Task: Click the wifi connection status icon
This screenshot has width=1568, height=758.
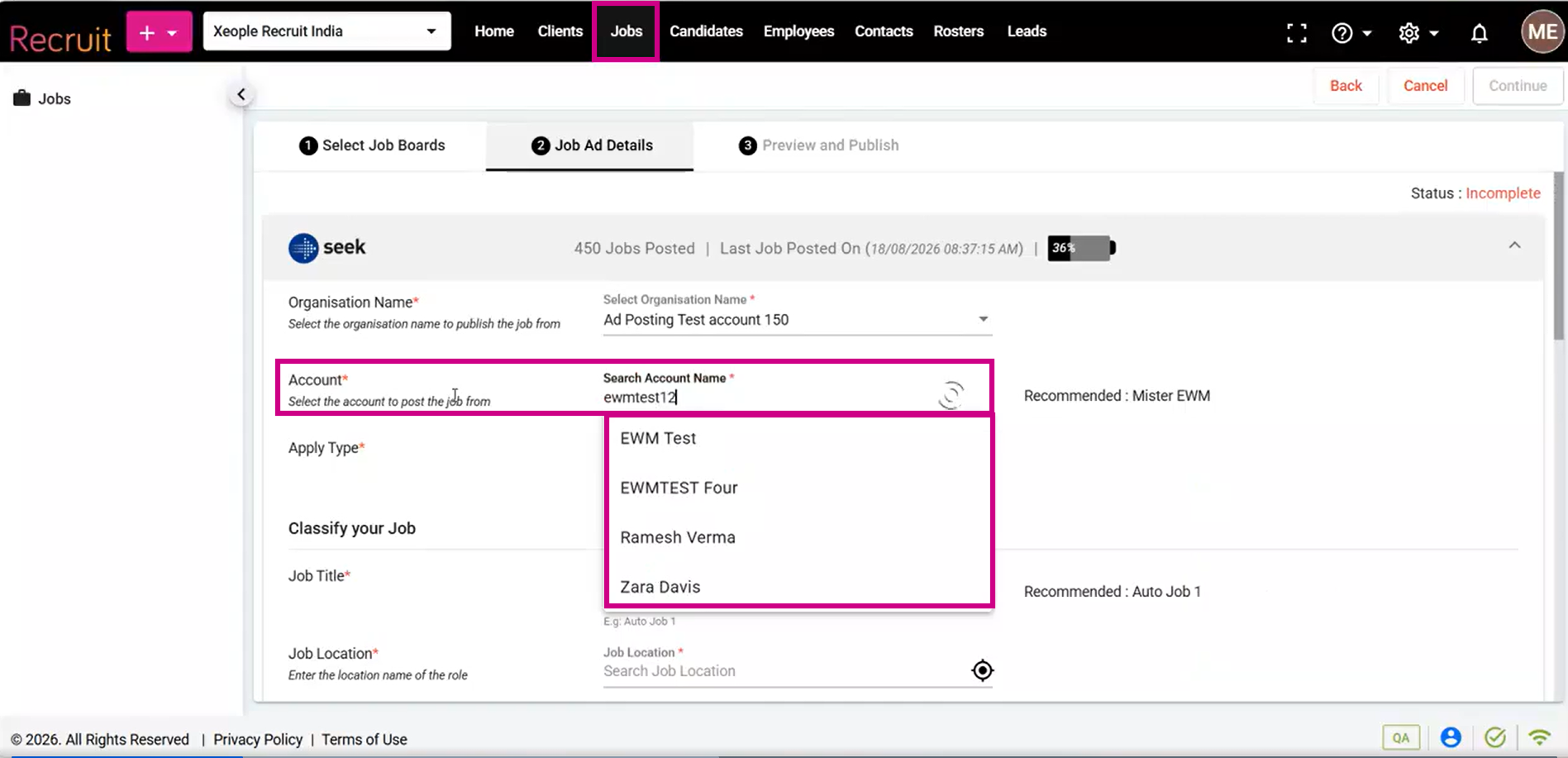Action: pos(1539,737)
